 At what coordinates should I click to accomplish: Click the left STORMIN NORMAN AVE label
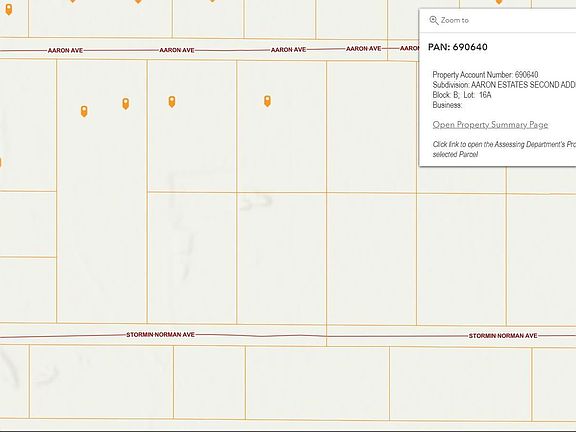tap(161, 335)
